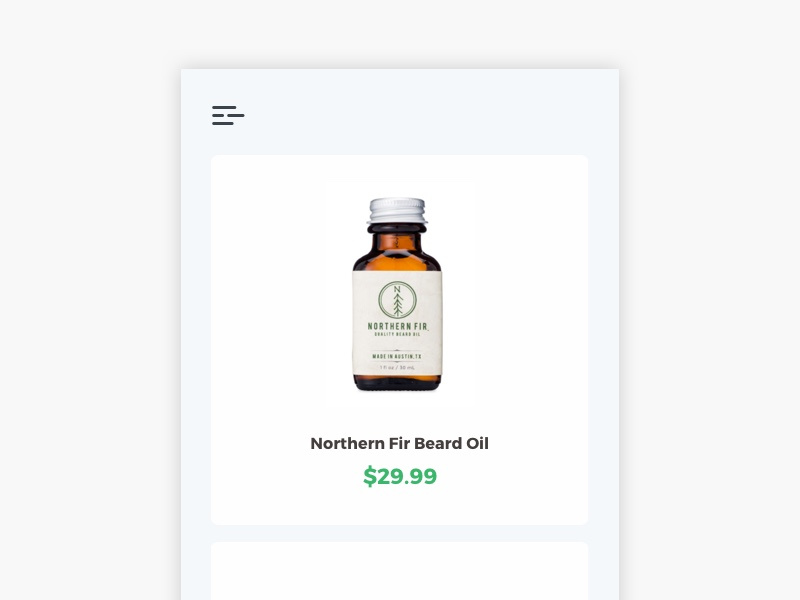800x600 pixels.
Task: Select the Northern Fir Beard Oil title
Action: (x=399, y=443)
